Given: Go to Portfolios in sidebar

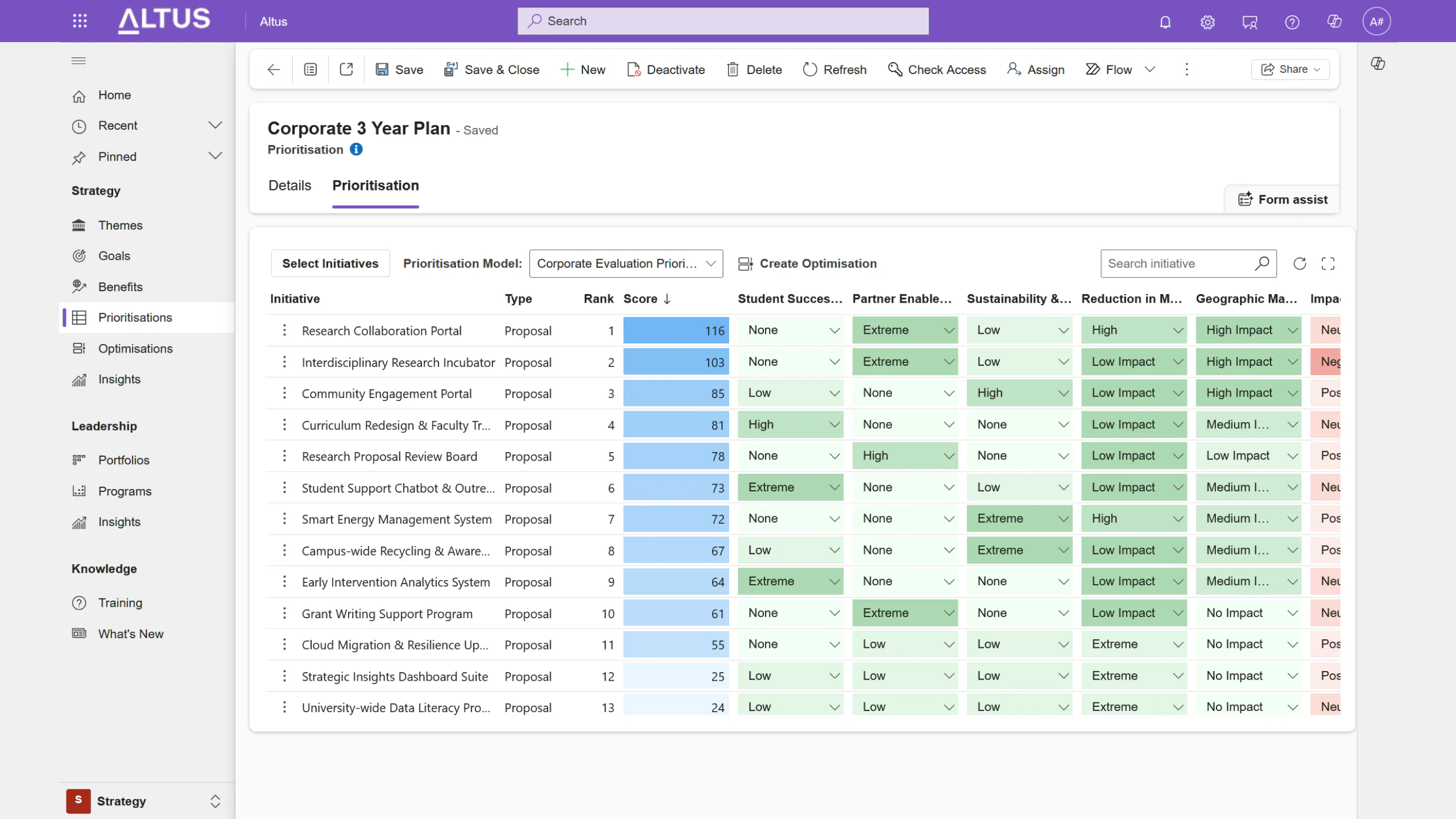Looking at the screenshot, I should 123,460.
